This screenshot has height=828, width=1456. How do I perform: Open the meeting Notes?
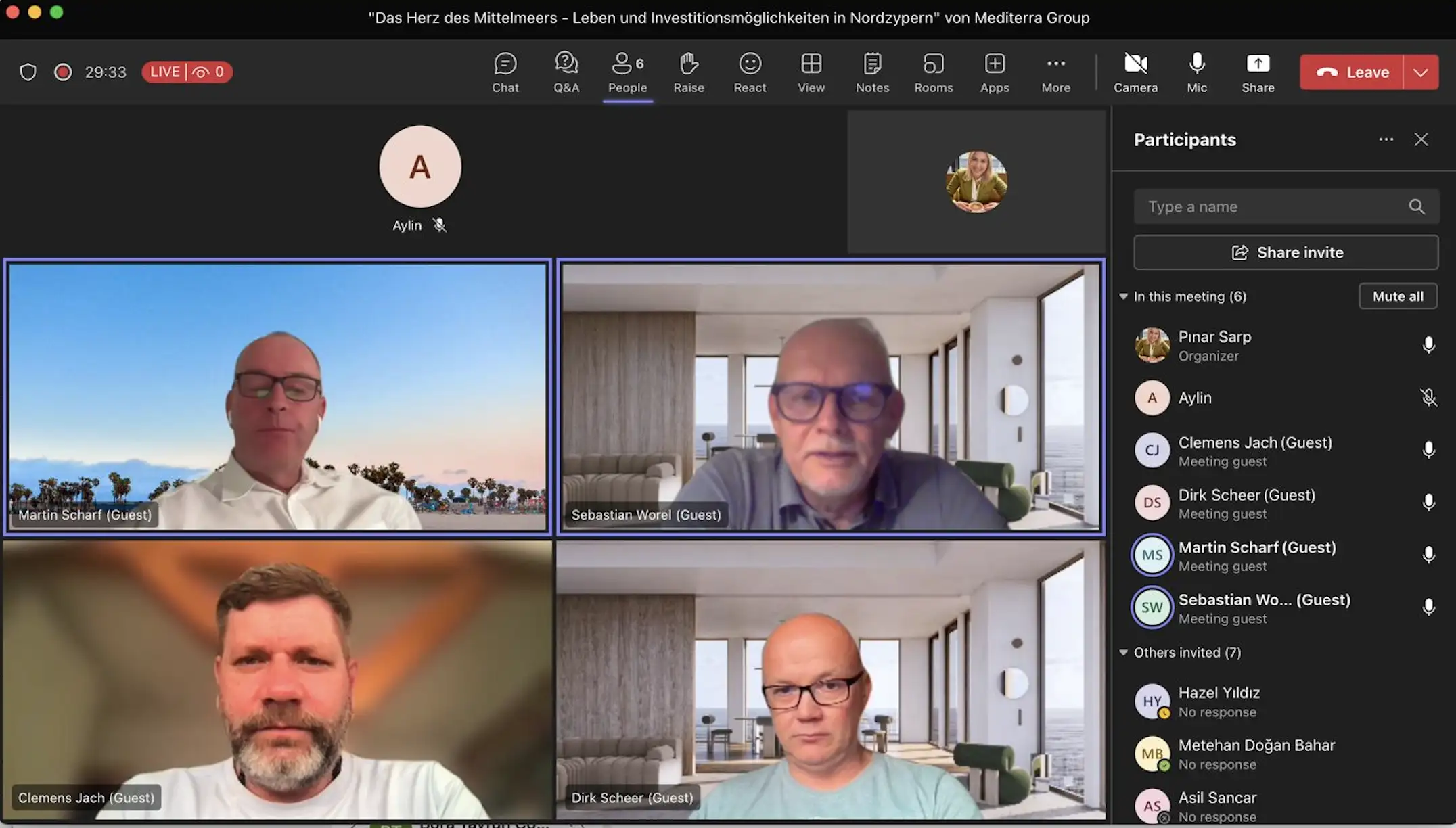871,72
